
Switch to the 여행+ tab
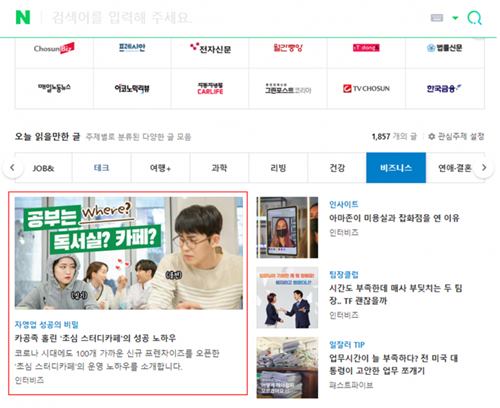point(160,168)
